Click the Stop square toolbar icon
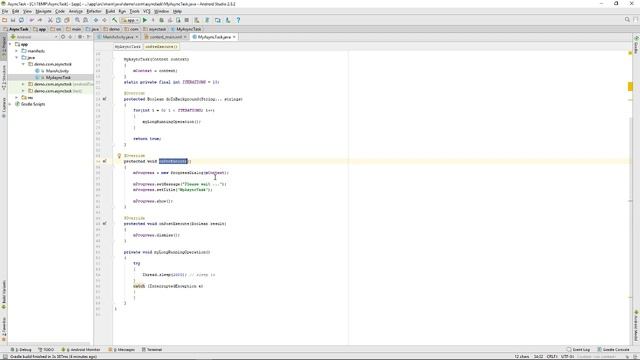Screen dimensions: 640x360 (187, 20)
